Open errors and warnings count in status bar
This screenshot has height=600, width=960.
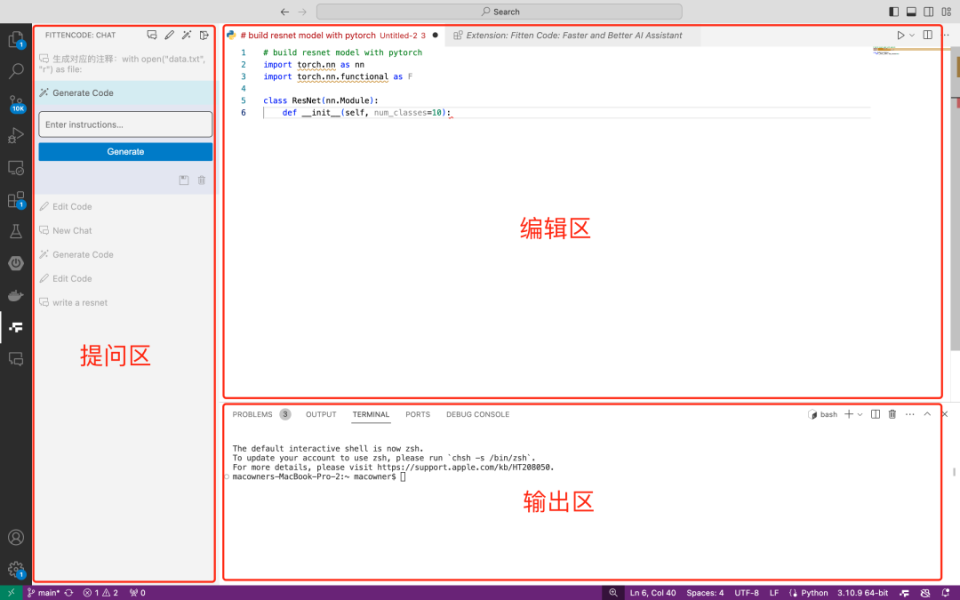[x=100, y=593]
